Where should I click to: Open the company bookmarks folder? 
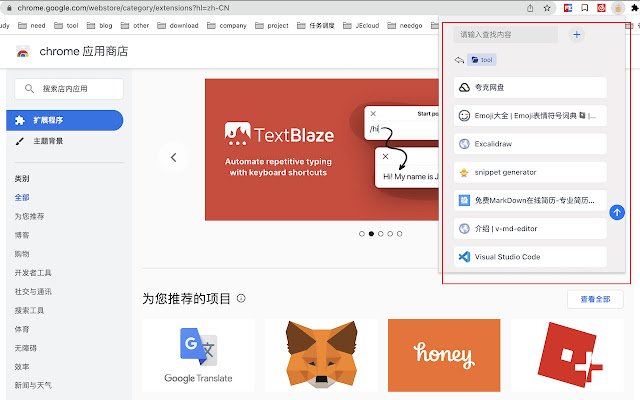(x=227, y=25)
